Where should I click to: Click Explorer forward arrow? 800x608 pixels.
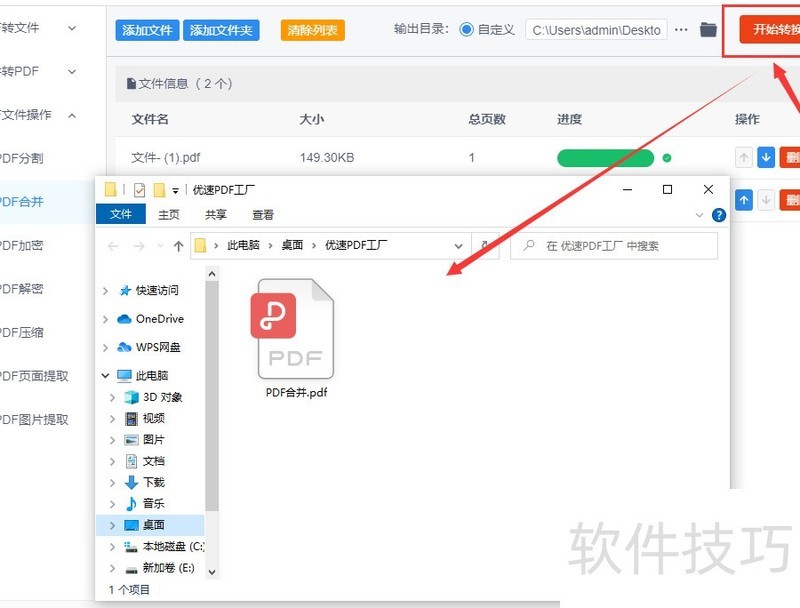point(139,246)
